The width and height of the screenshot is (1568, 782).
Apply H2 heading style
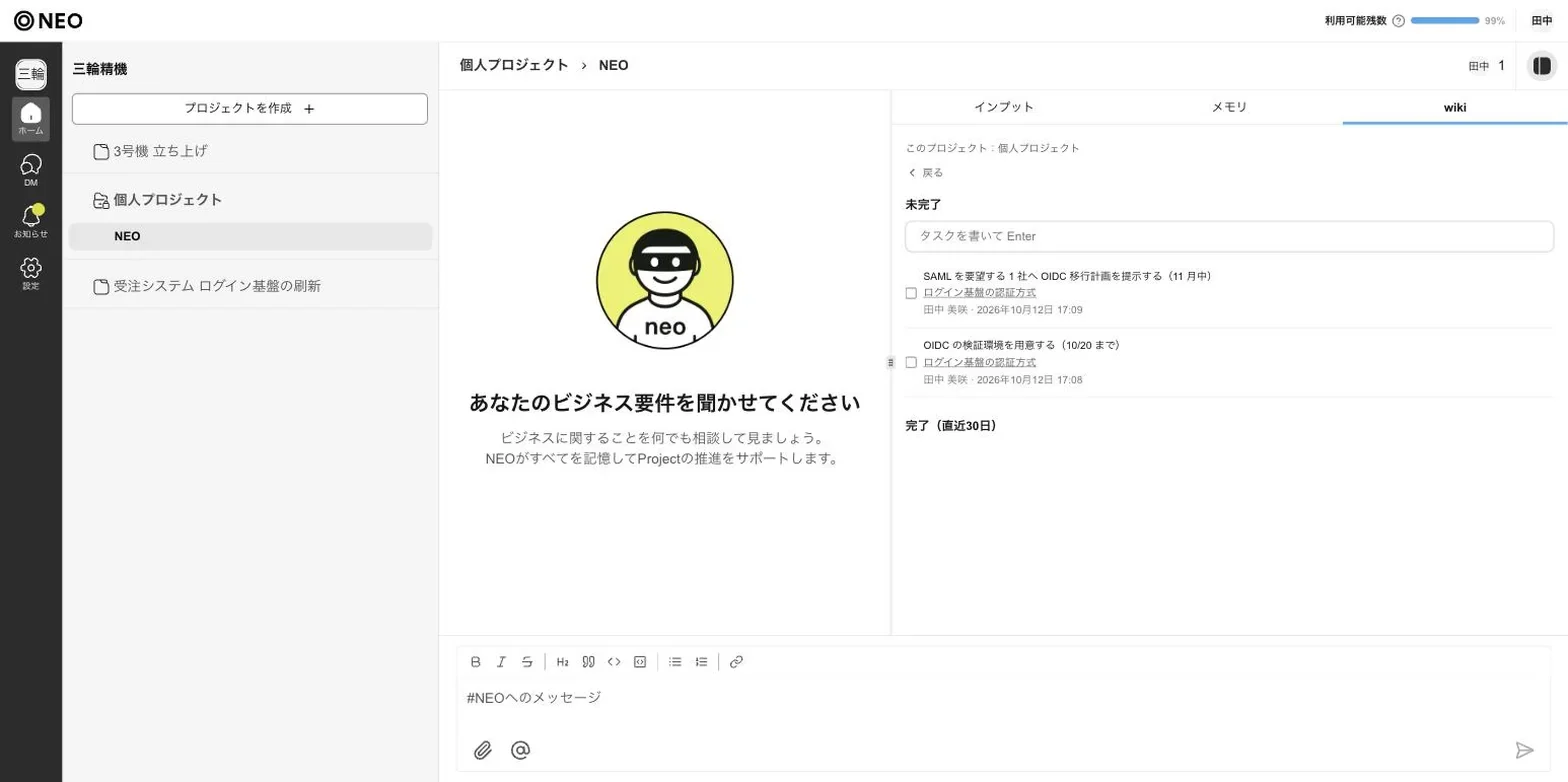coord(563,662)
